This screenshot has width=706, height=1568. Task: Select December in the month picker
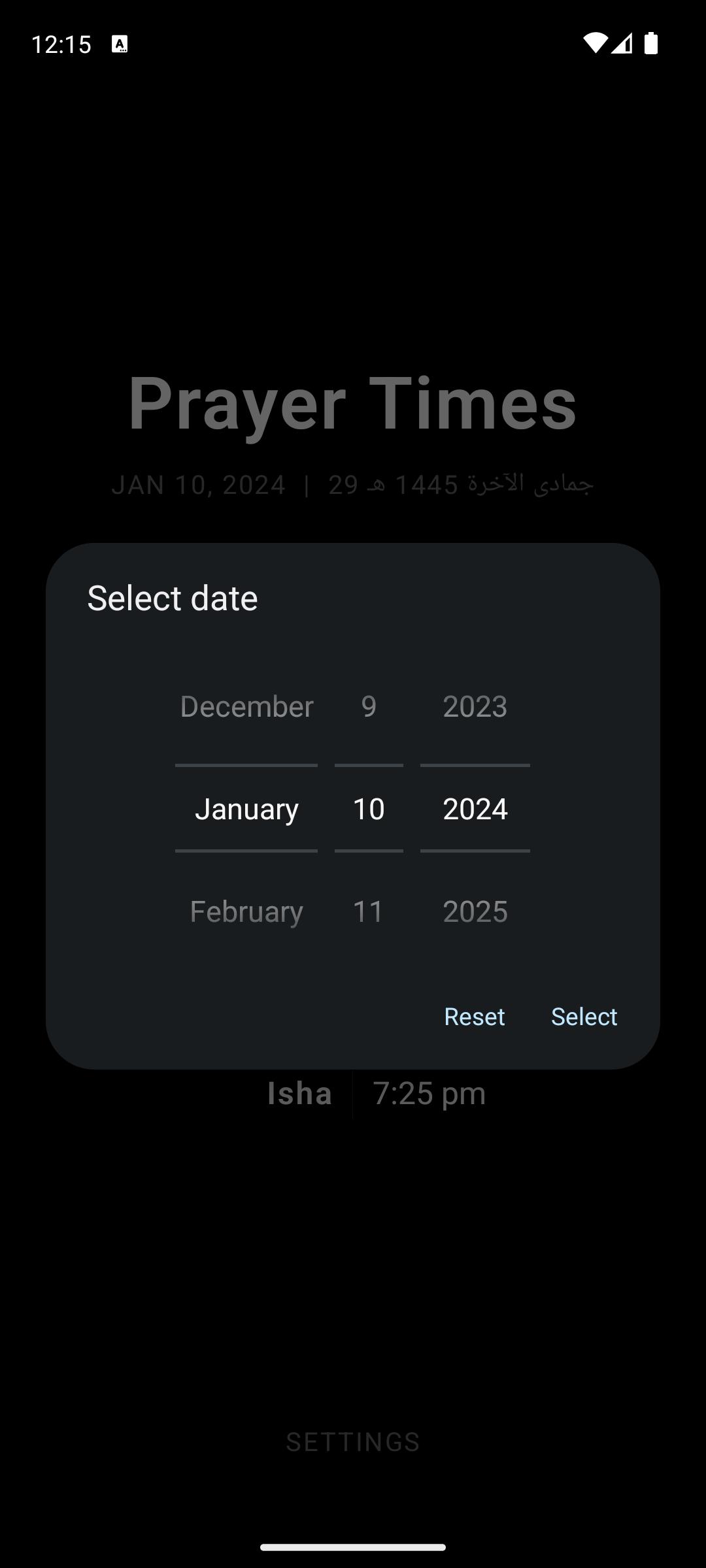[246, 707]
